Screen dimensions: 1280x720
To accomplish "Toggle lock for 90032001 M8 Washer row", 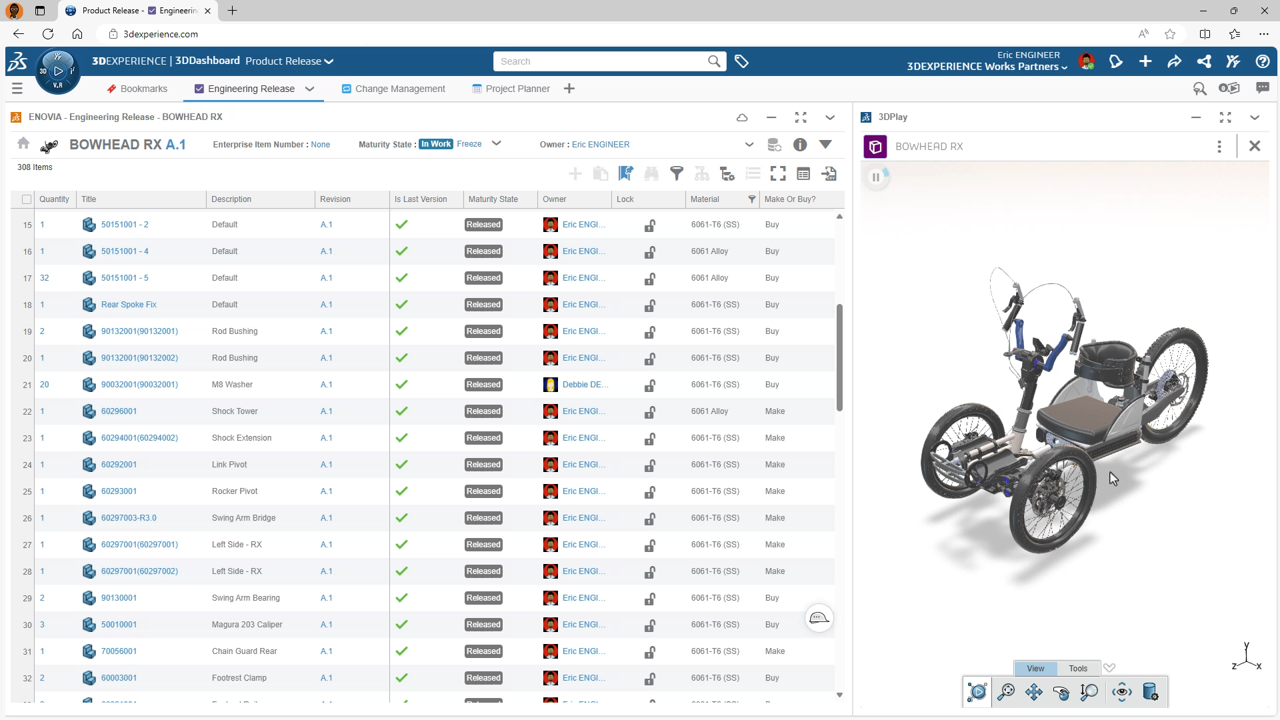I will coord(650,385).
